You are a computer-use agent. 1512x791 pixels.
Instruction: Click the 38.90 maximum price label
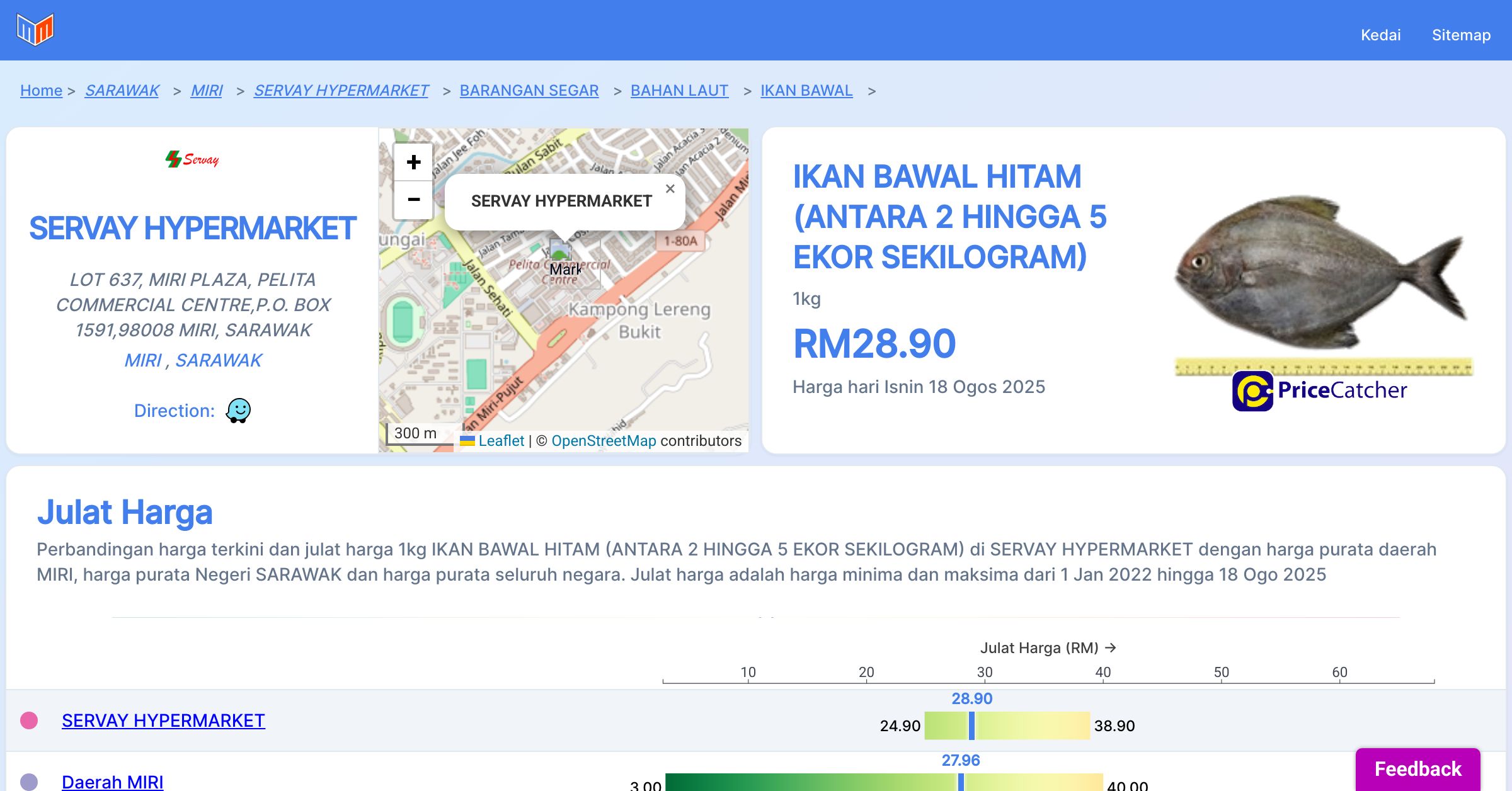tap(1114, 726)
